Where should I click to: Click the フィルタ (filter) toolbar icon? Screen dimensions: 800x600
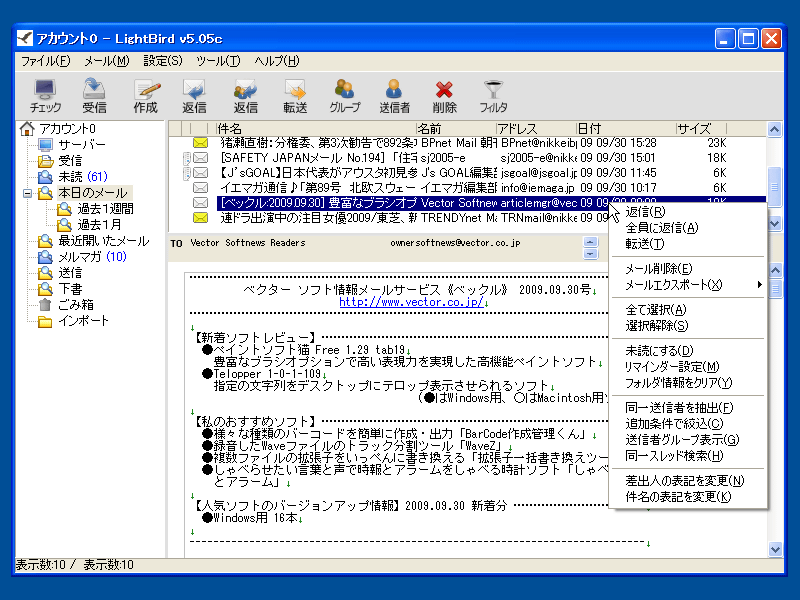point(493,96)
